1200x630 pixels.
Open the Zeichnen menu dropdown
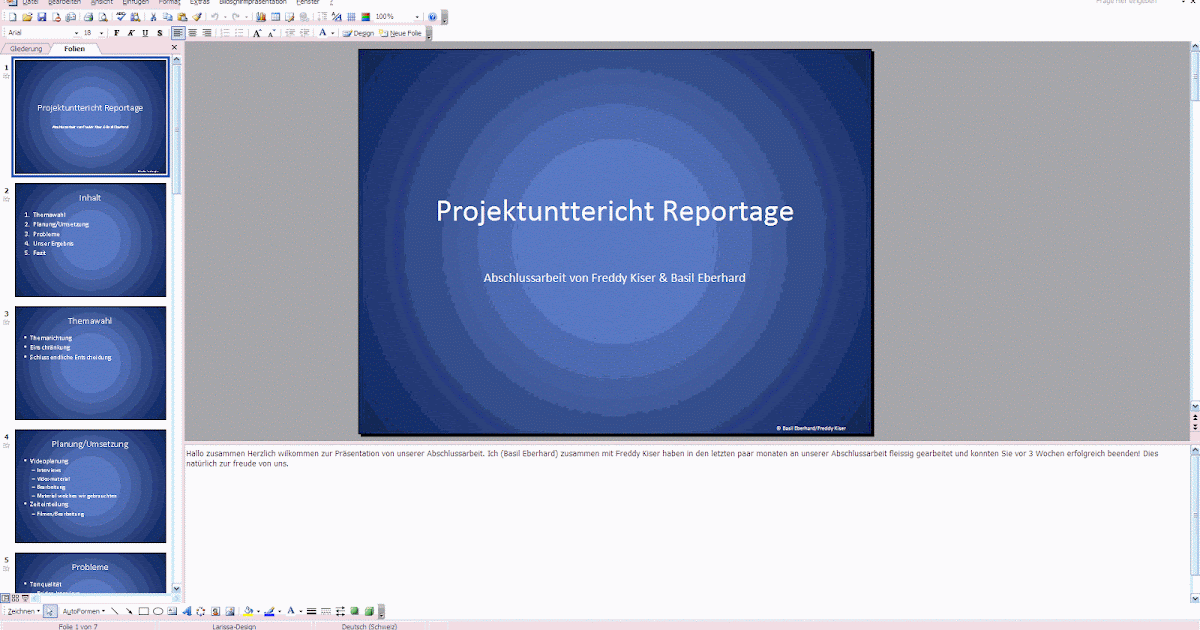tap(23, 611)
